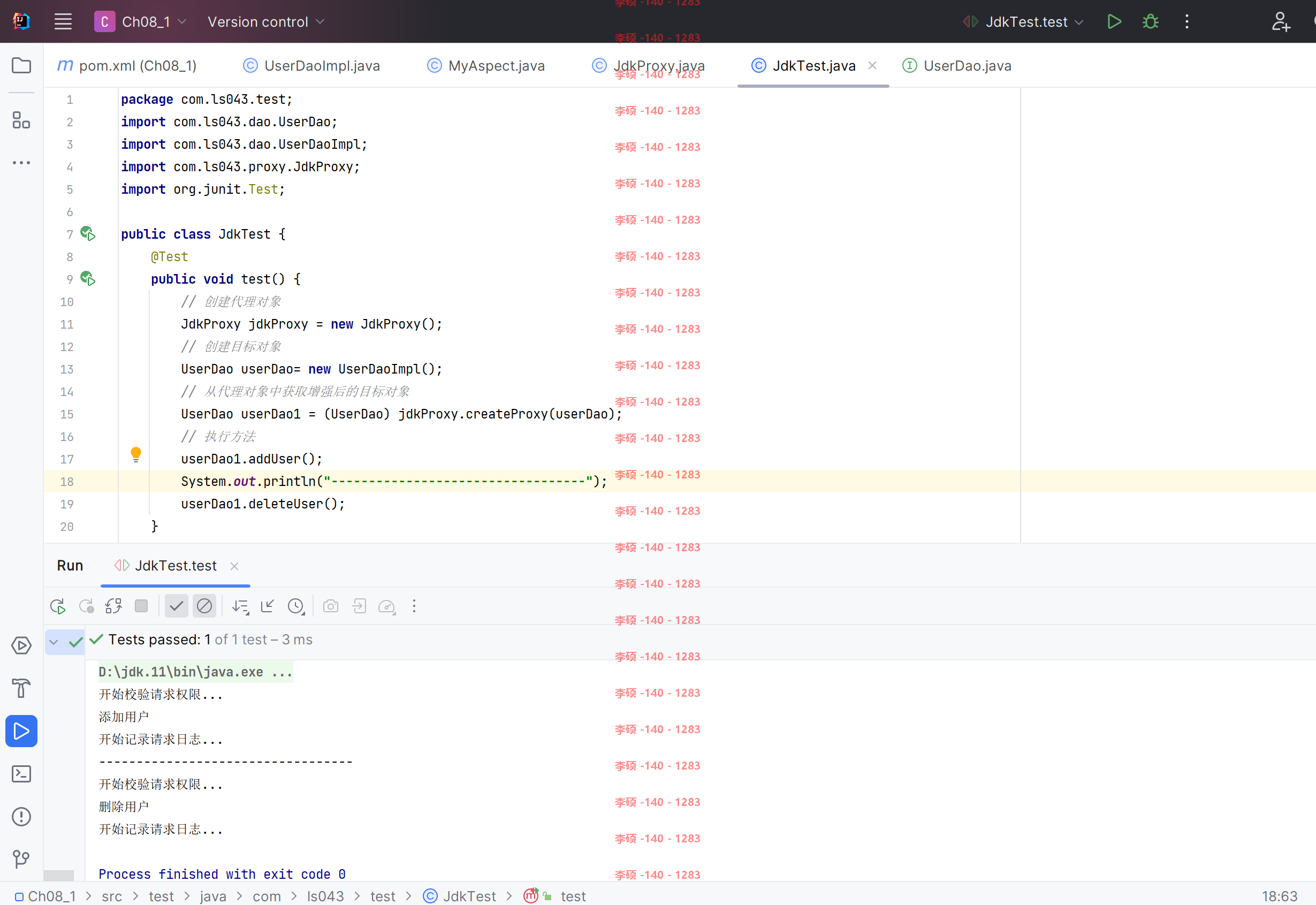Click the passed test checkmark tree node

click(x=75, y=642)
